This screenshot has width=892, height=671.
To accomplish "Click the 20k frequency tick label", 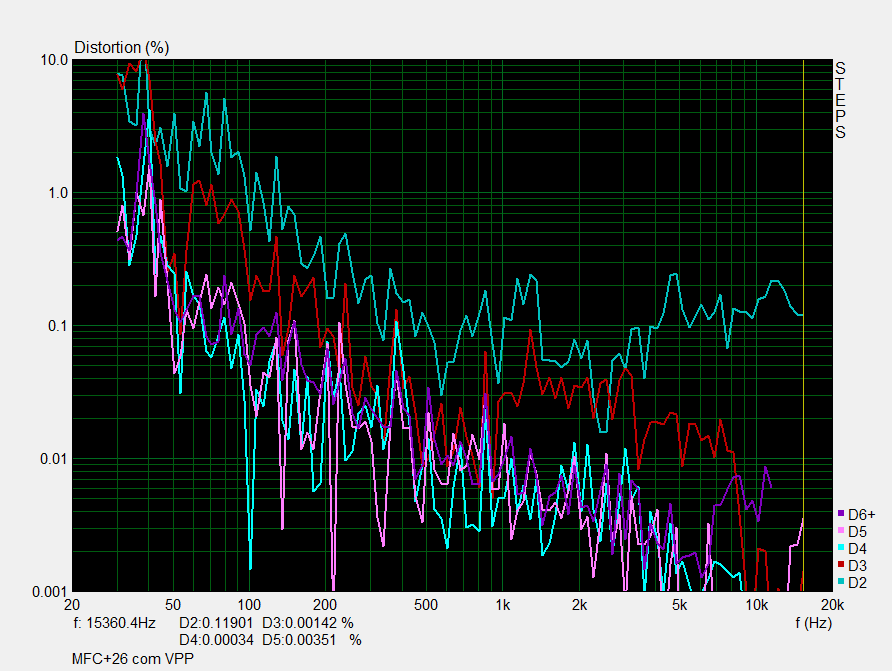I will coord(833,605).
